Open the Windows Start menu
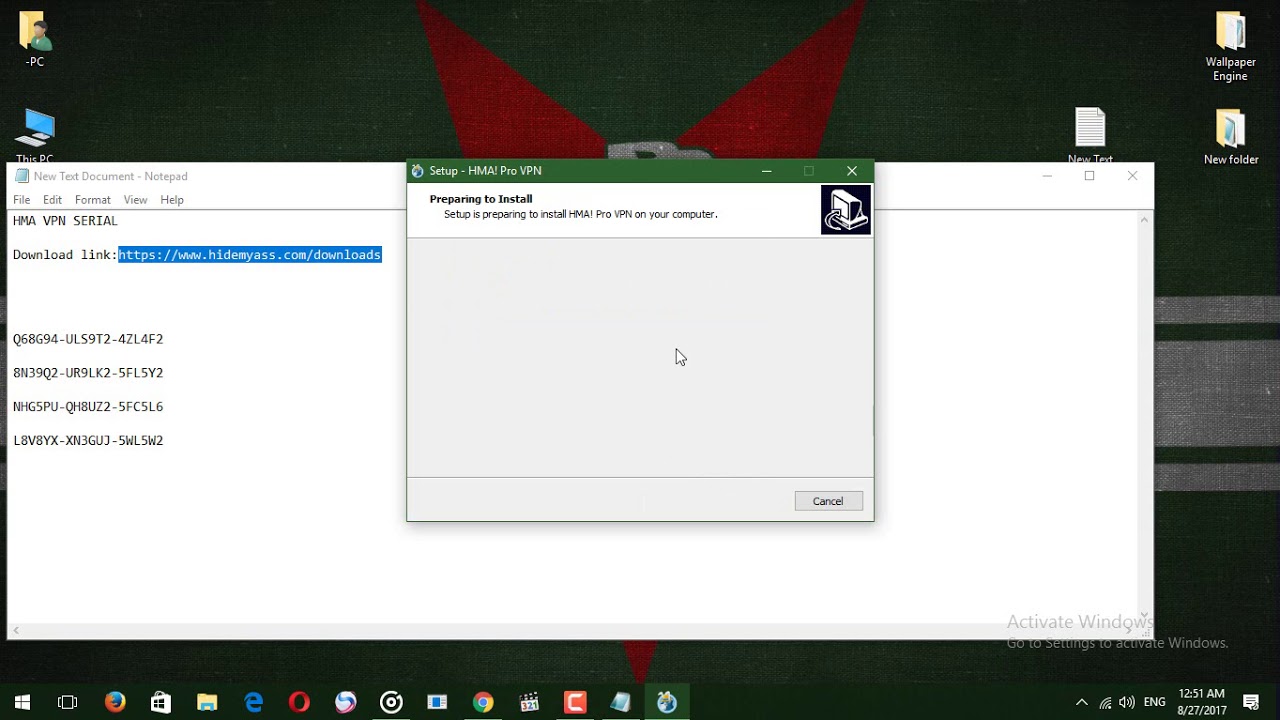1280x720 pixels. 22,703
